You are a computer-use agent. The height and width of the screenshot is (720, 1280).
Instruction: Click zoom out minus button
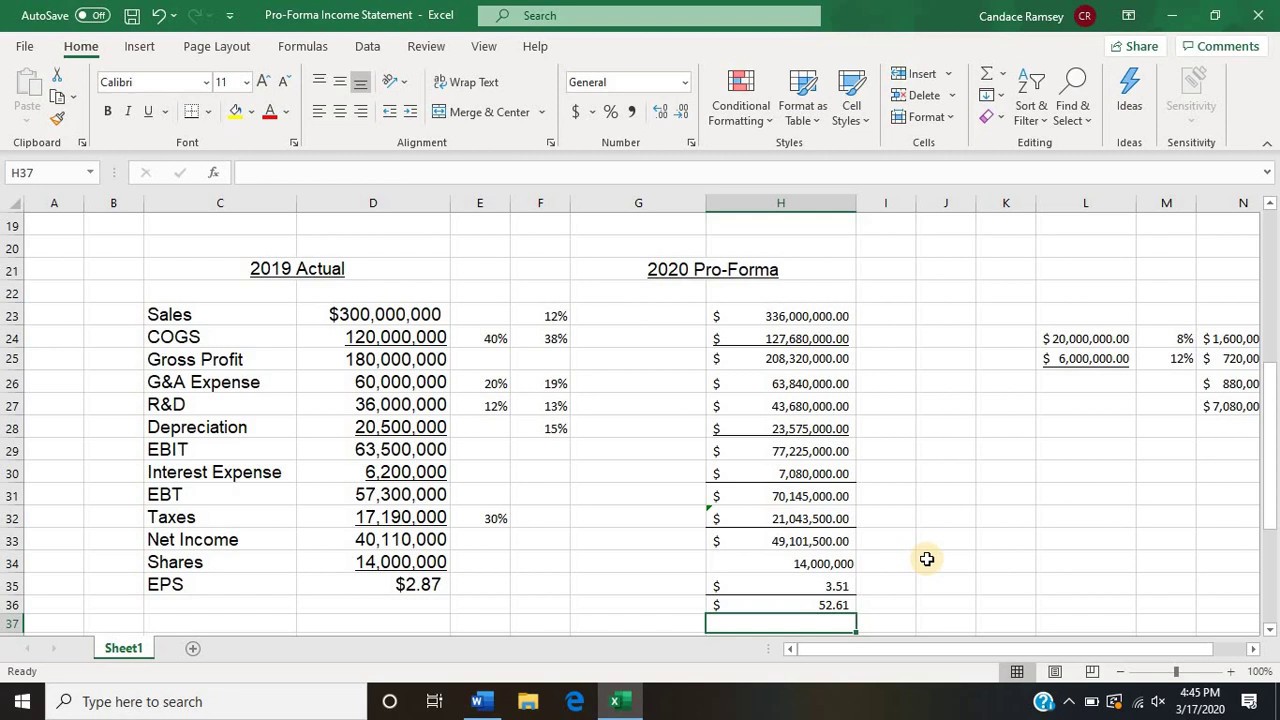click(1121, 671)
